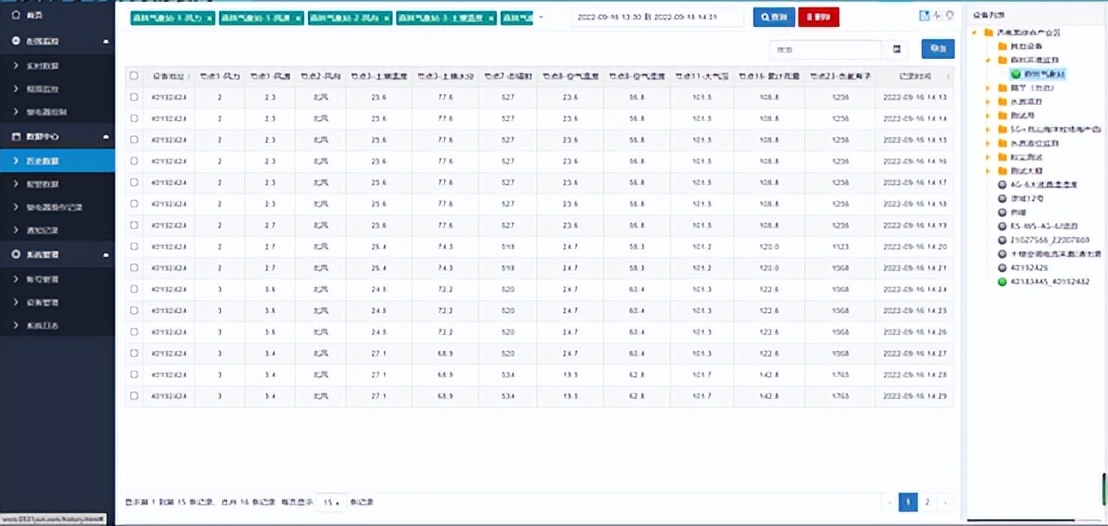Viewport: 1108px width, 526px height.
Task: Select the green online device under the expanded folder
Action: [1015, 73]
